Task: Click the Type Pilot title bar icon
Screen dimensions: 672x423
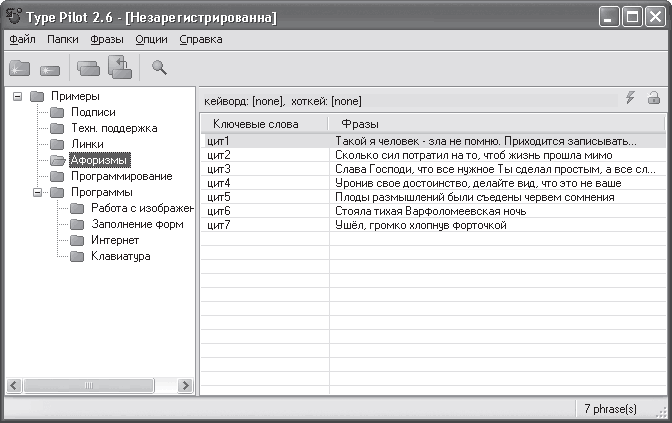Action: (x=14, y=16)
